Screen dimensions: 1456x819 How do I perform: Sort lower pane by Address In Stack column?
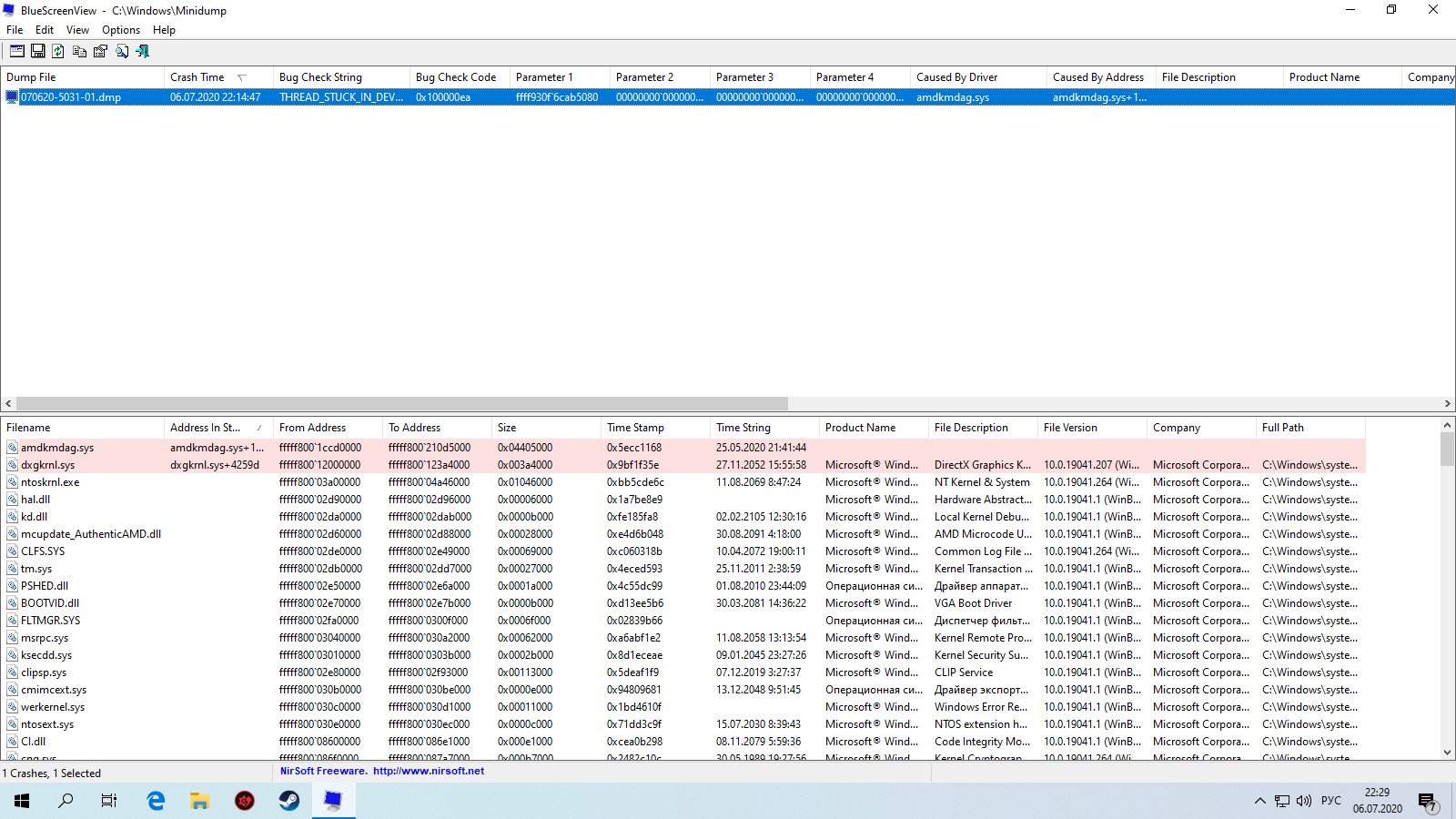click(218, 428)
